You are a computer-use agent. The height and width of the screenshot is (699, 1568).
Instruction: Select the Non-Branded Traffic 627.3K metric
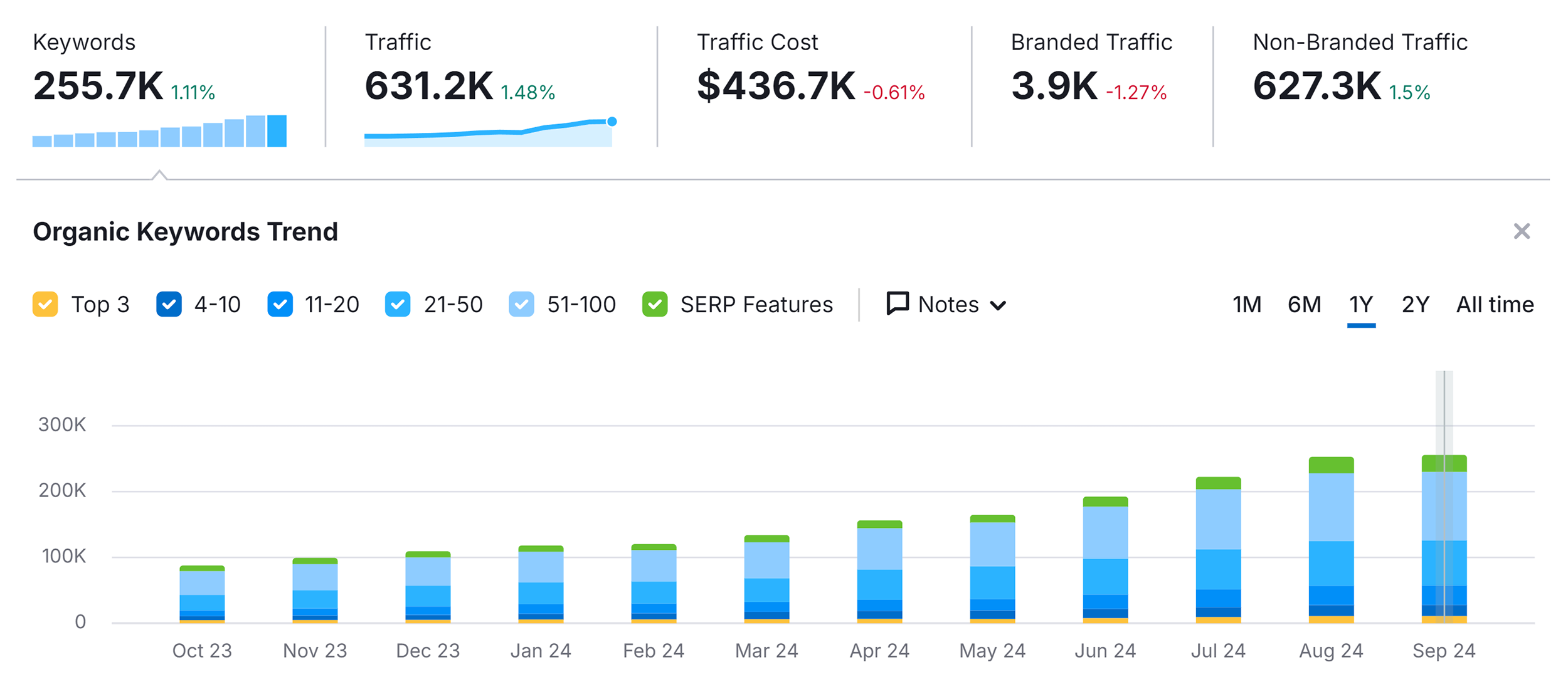point(1316,86)
